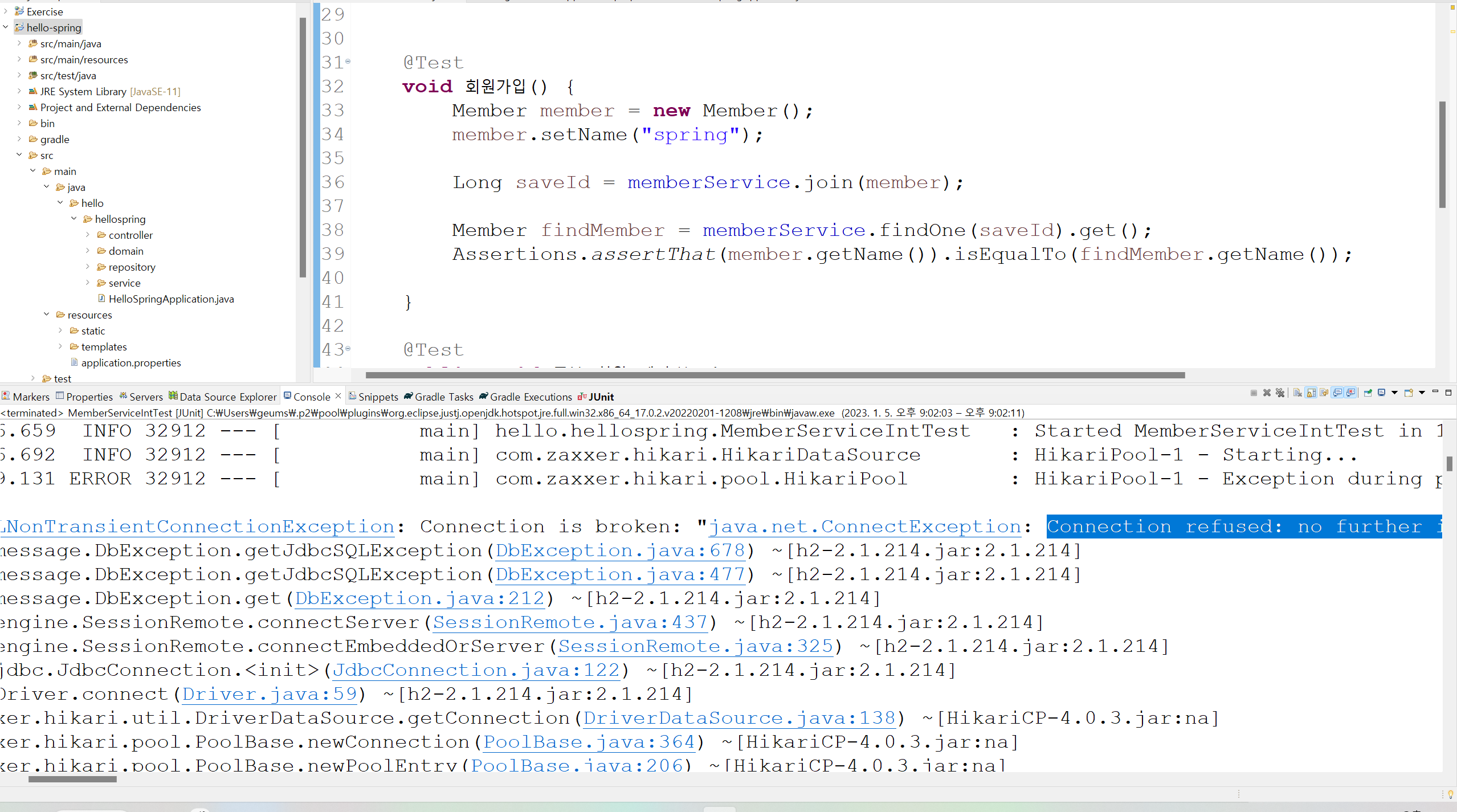1457x812 pixels.
Task: Toggle Scroll Lock in the console
Action: tap(1311, 393)
